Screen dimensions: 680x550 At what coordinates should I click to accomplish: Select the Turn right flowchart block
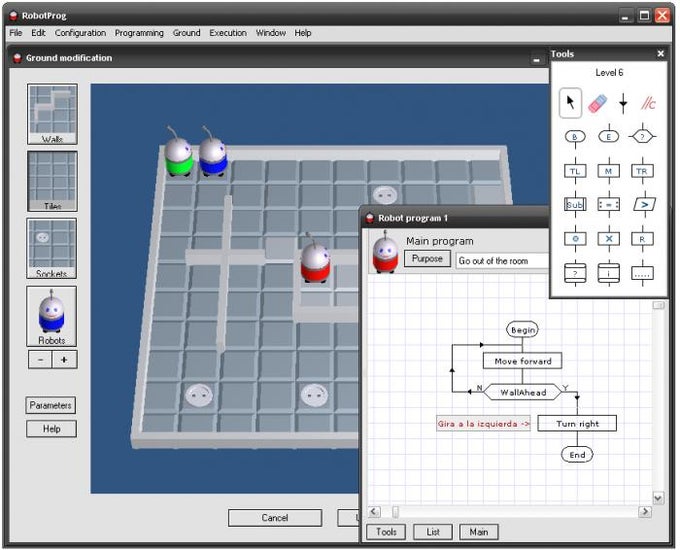pos(577,424)
